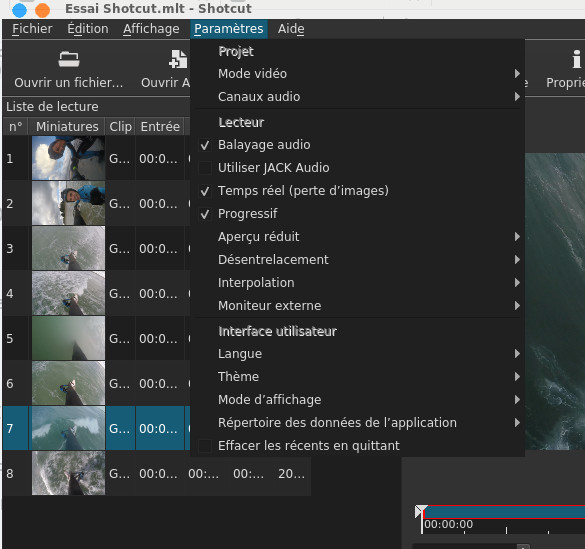Select playlist clip 1 thumbnail
585x549 pixels.
68,158
